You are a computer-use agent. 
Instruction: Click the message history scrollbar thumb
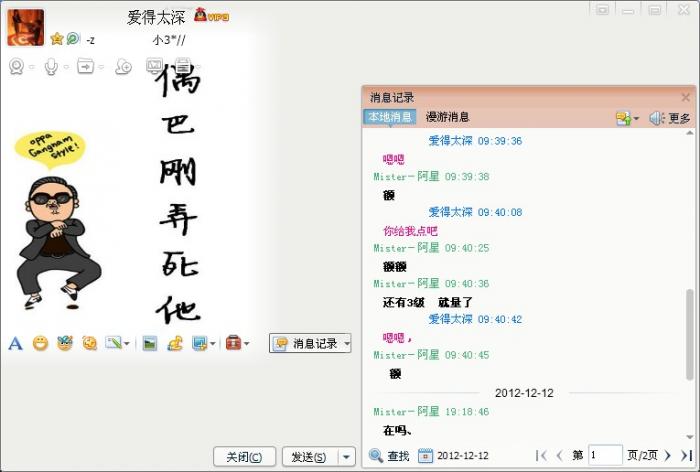tap(690, 335)
